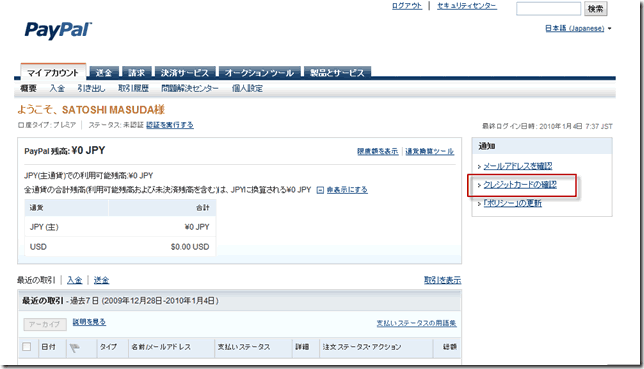This screenshot has width=644, height=369.
Task: Select the 入金 submenu item
Action: [57, 88]
